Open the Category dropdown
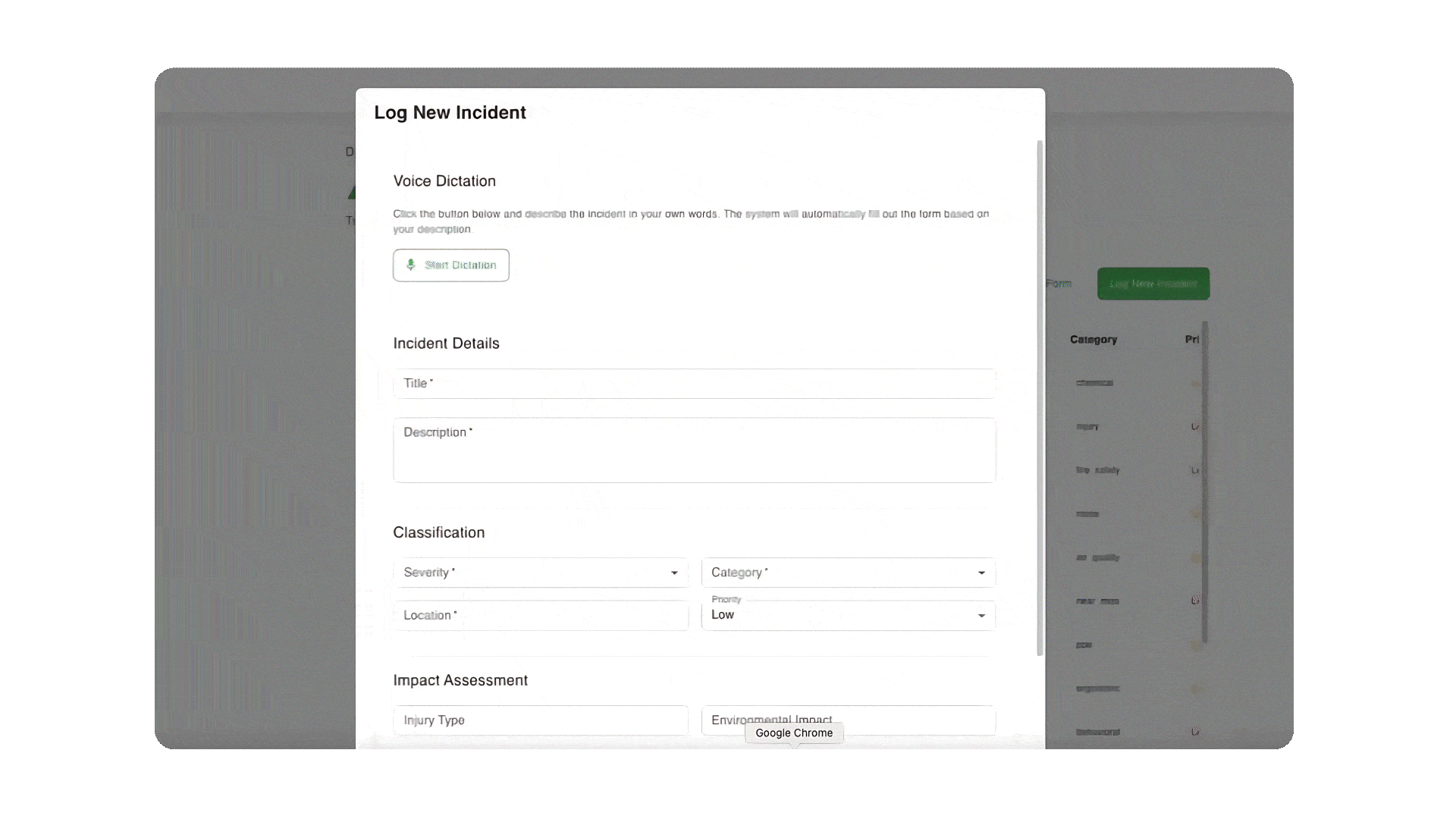The height and width of the screenshot is (819, 1456). (848, 573)
